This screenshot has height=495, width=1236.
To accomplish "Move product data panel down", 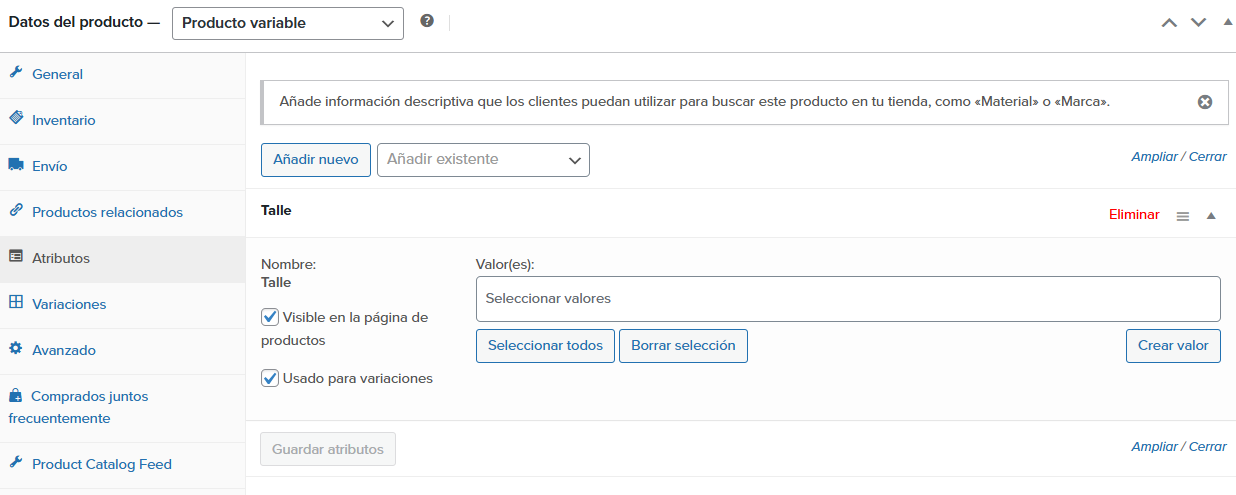I will click(x=1198, y=22).
